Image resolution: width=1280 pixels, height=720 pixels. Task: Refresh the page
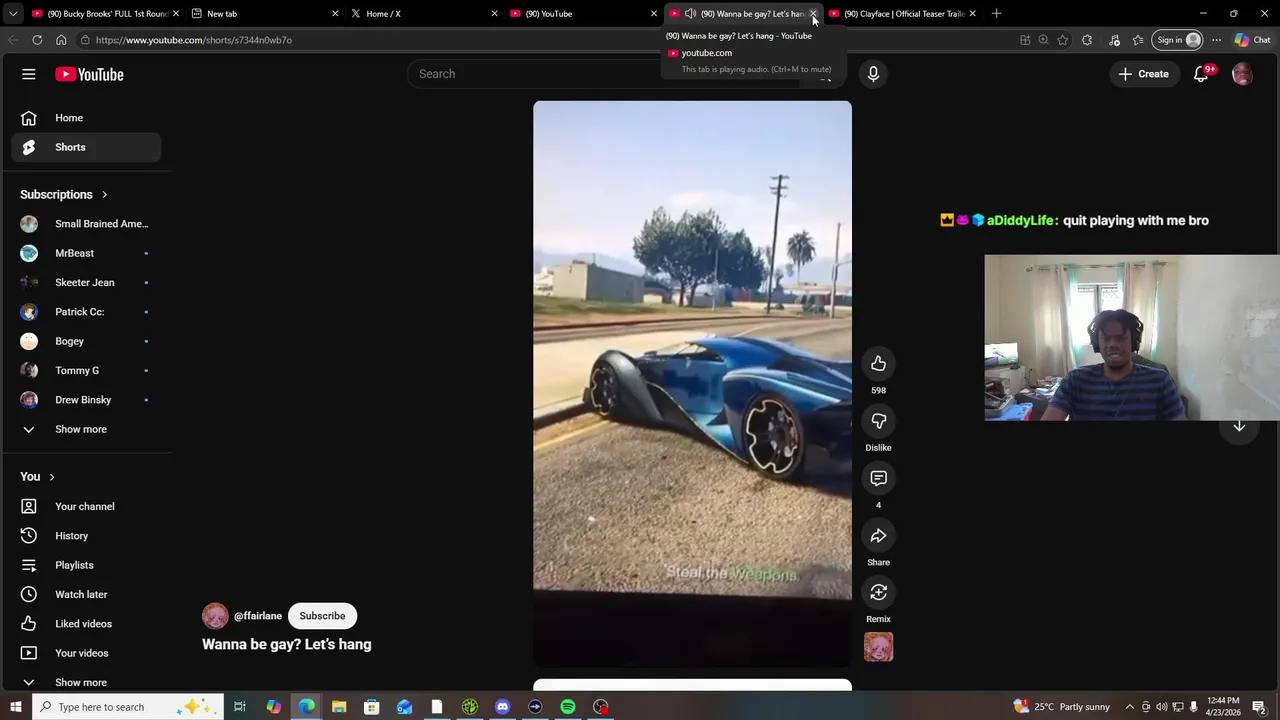(37, 40)
